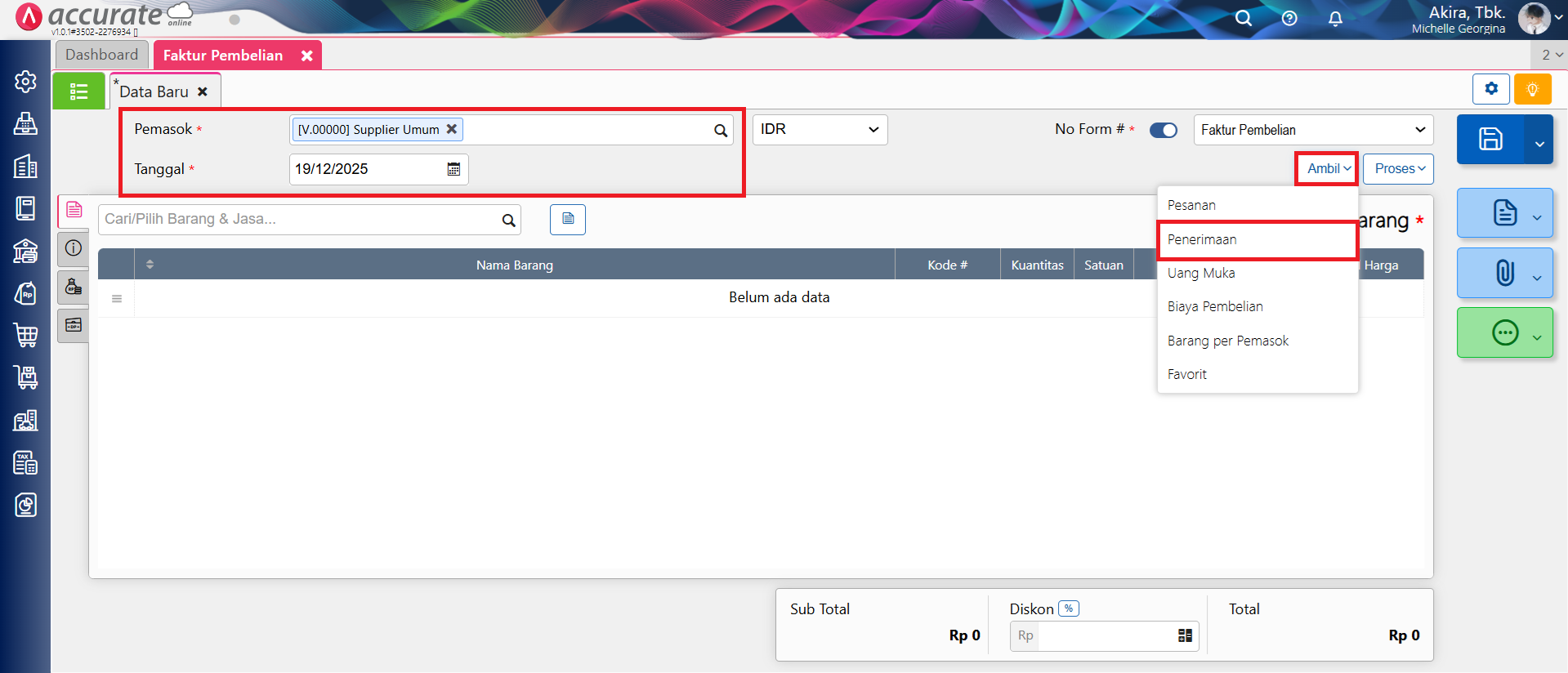Switch to the Dashboard tab
This screenshot has height=673, width=1568.
coord(102,55)
